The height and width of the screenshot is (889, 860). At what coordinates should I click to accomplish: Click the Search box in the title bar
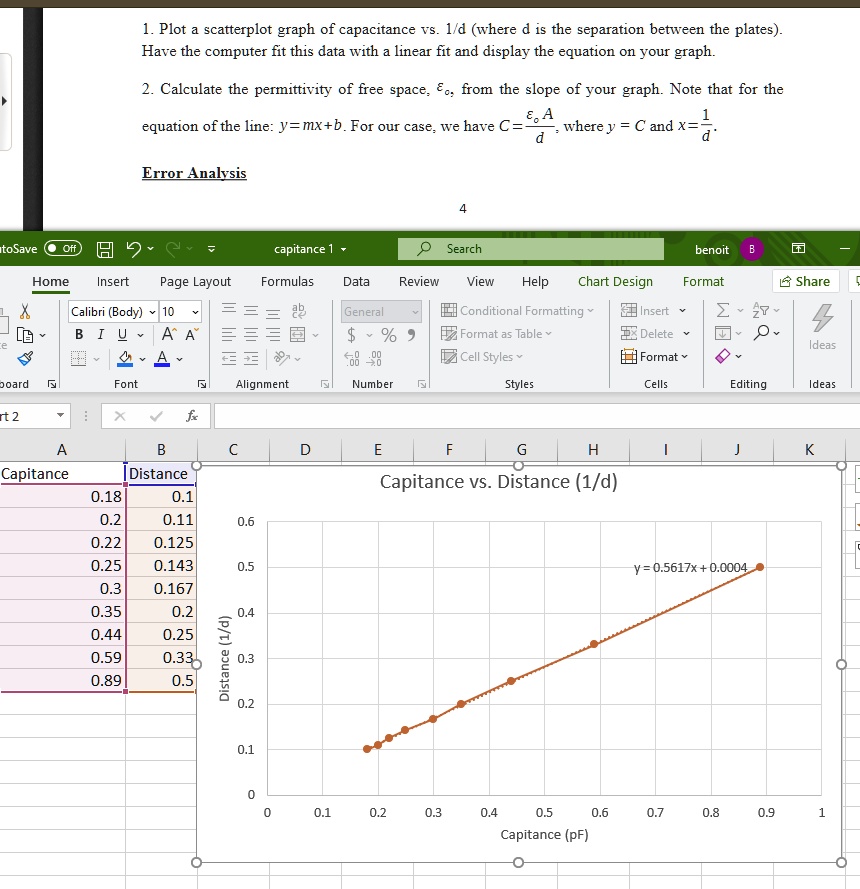point(530,248)
